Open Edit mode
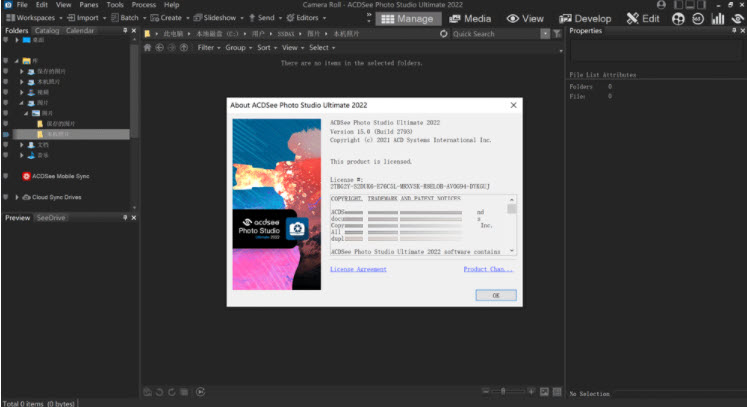 (642, 18)
